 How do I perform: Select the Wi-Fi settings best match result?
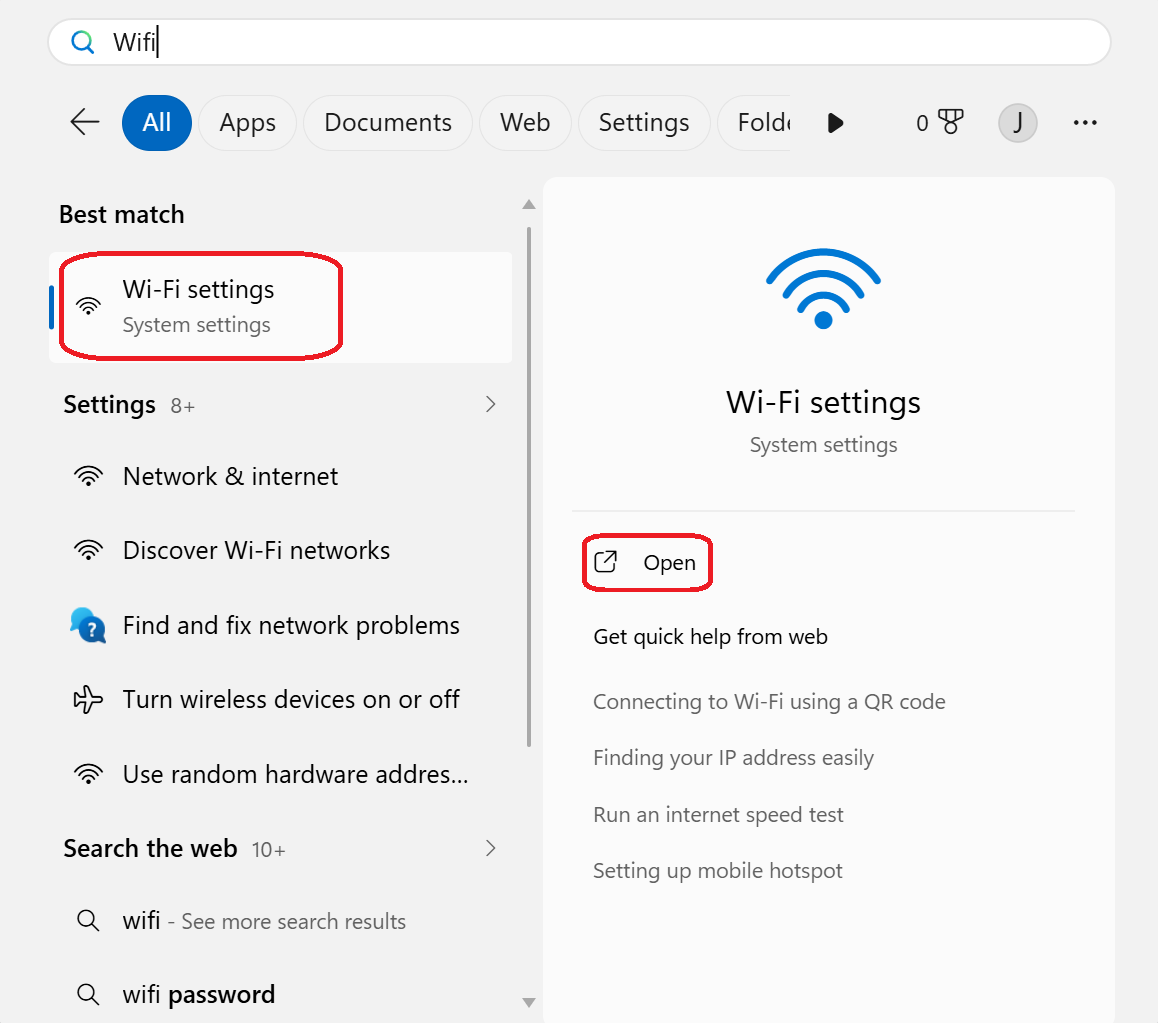tap(281, 307)
